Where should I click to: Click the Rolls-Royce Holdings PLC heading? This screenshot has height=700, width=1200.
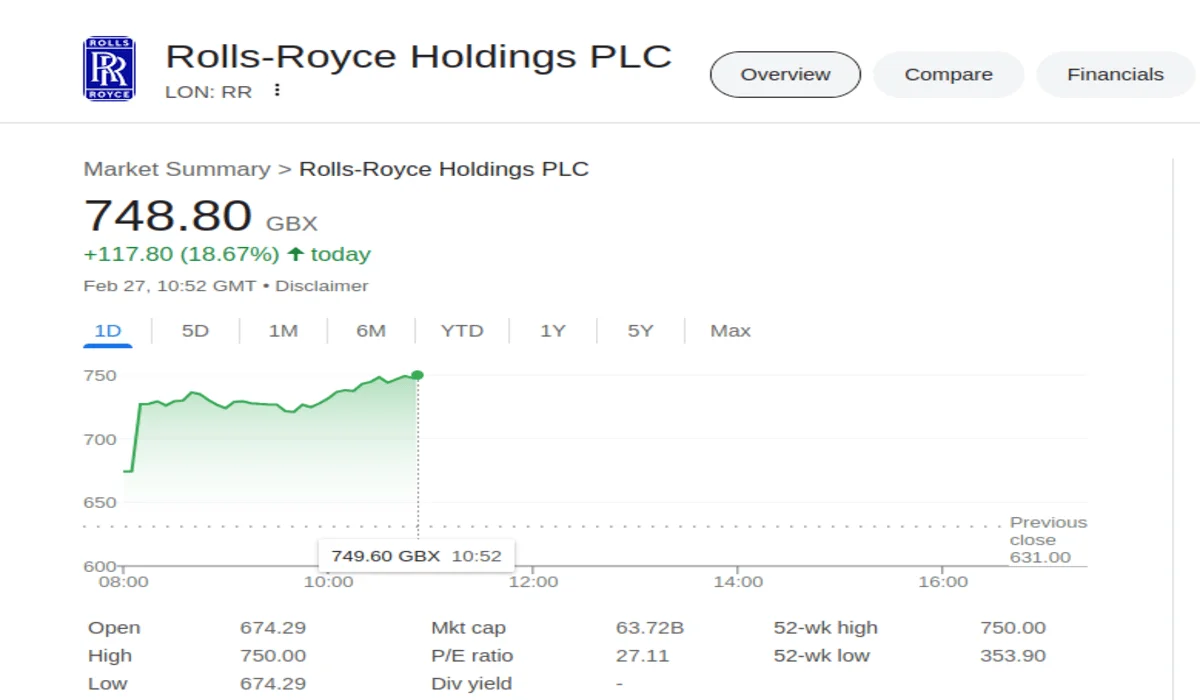418,56
